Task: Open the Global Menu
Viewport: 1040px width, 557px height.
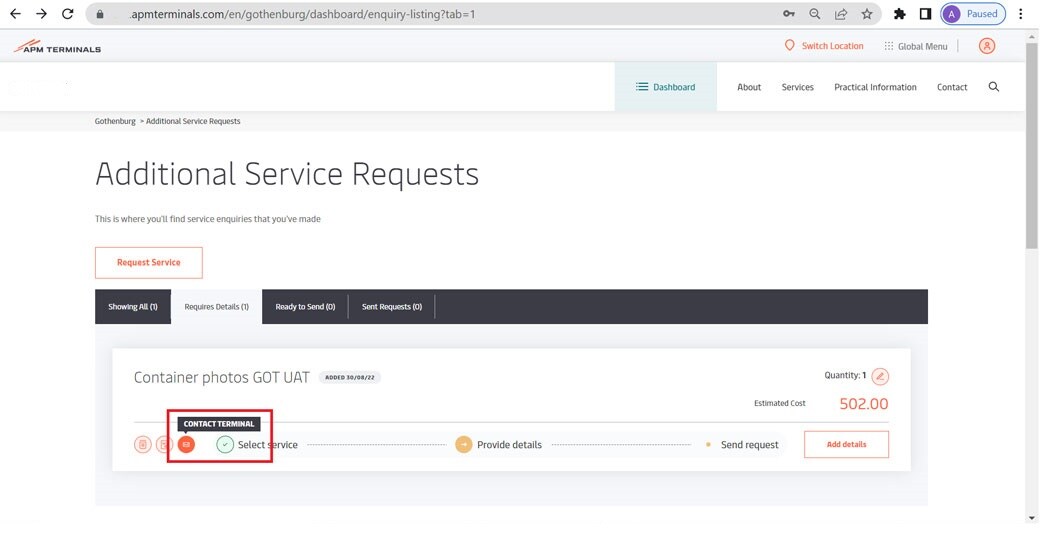Action: click(915, 46)
